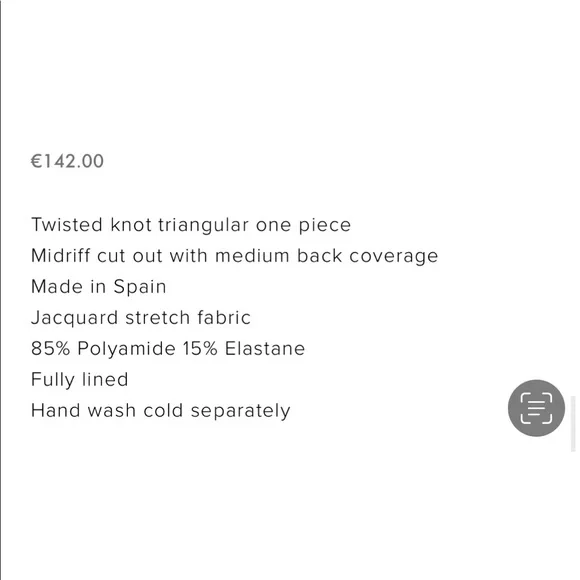Click the €142.00 price text

[67, 161]
